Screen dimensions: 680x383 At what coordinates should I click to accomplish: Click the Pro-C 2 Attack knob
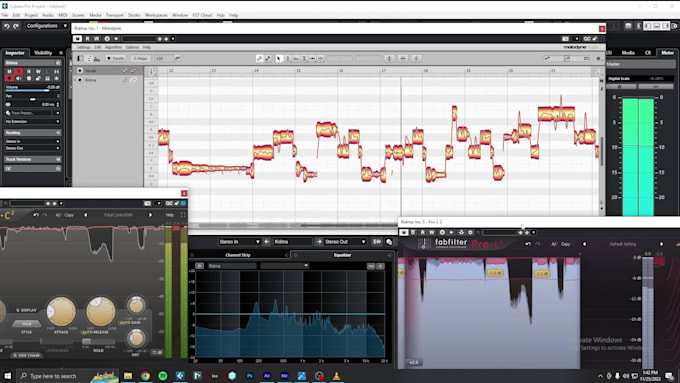[x=61, y=311]
